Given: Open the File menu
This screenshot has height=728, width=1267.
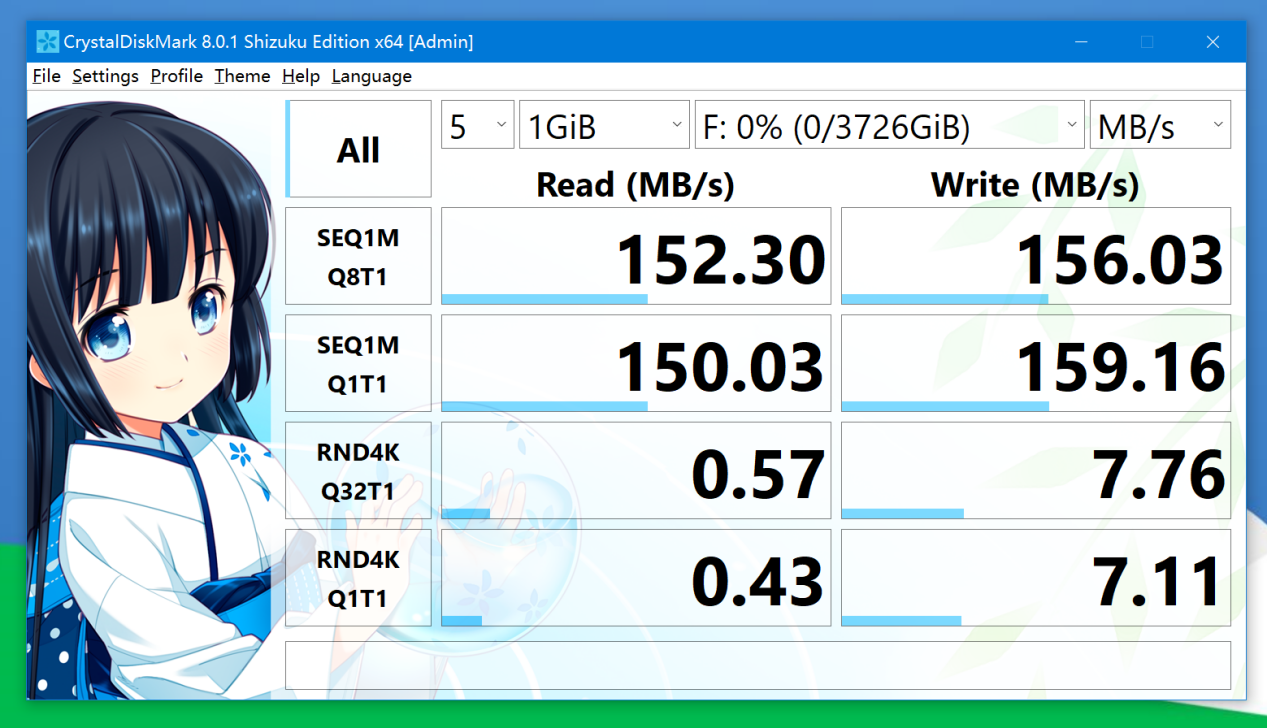Looking at the screenshot, I should coord(46,76).
